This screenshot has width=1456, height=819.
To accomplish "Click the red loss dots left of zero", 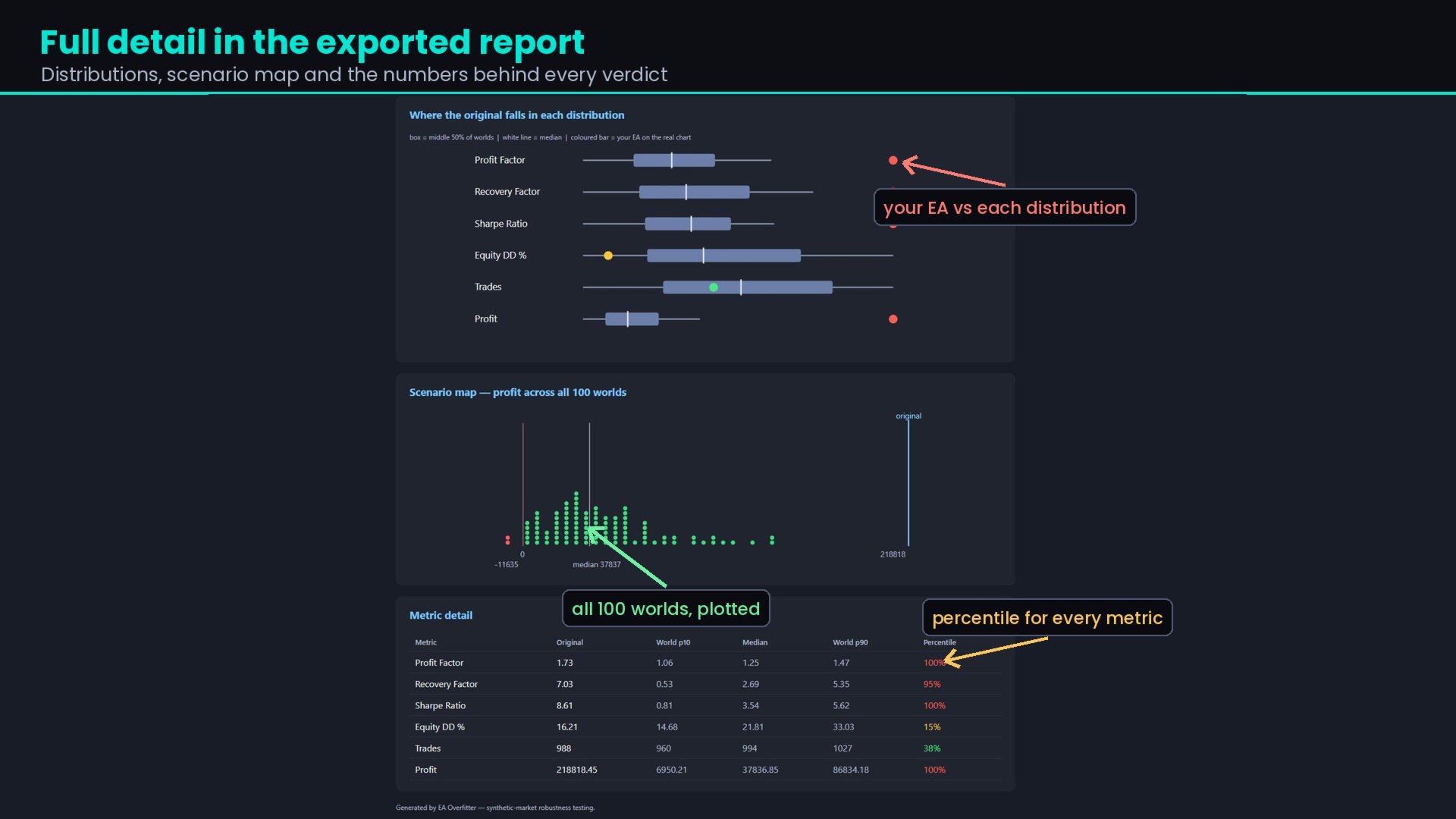I will click(507, 540).
